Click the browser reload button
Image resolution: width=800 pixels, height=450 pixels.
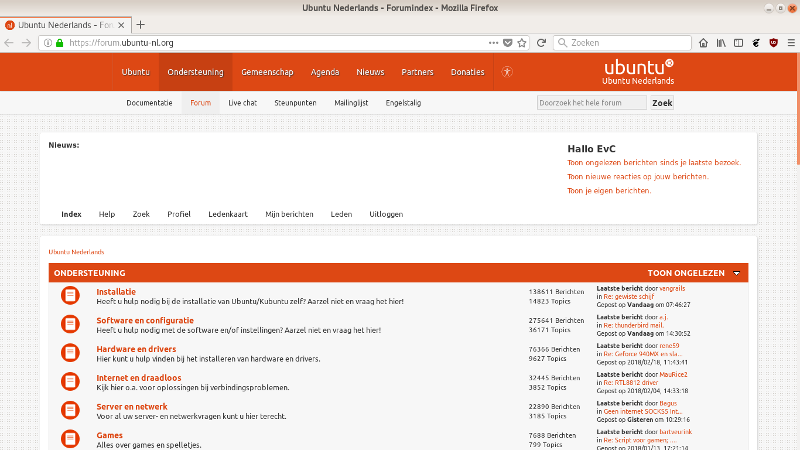541,43
